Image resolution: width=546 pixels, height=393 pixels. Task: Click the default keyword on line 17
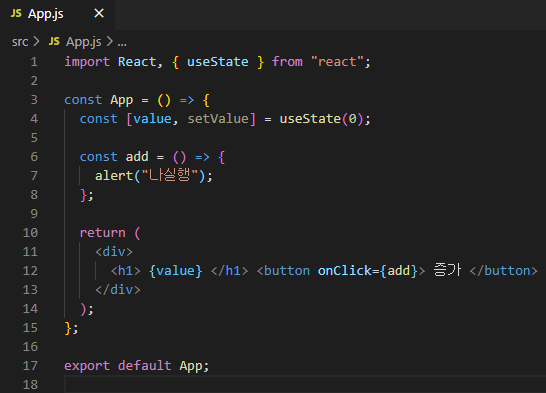pos(145,366)
